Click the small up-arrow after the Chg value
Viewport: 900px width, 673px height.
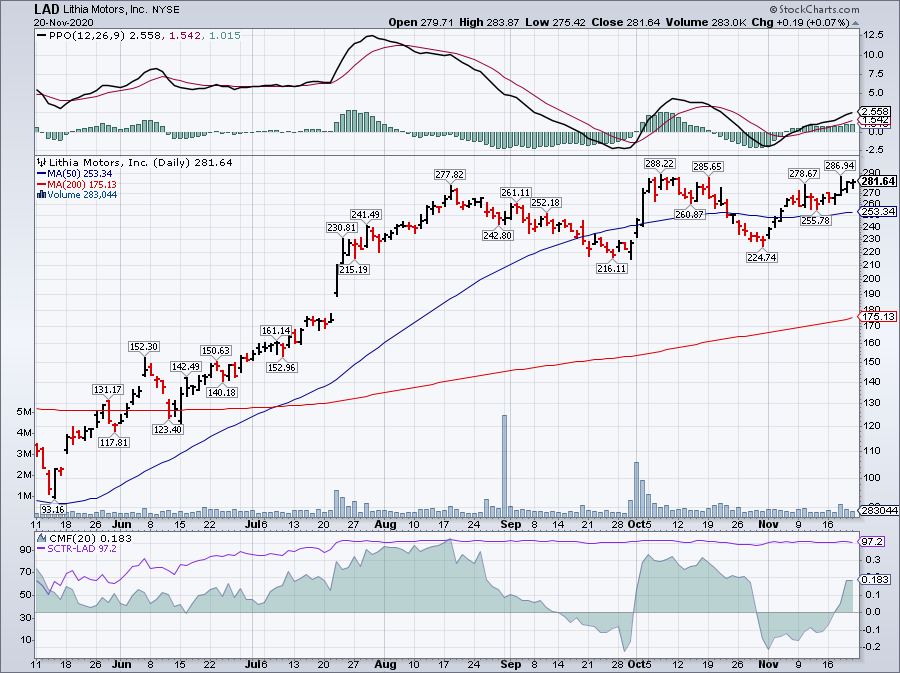point(855,22)
